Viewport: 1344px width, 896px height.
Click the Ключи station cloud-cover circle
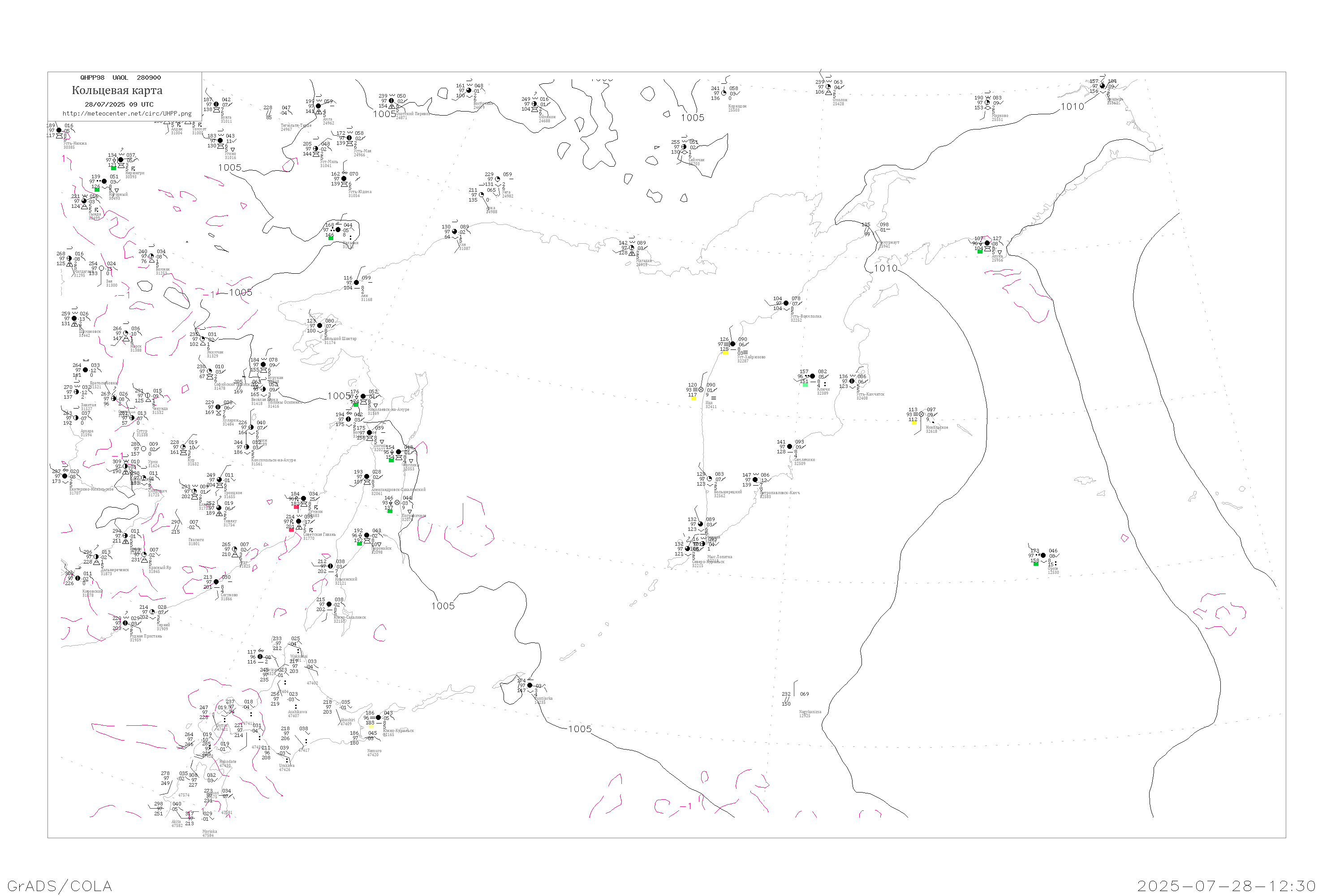(812, 377)
